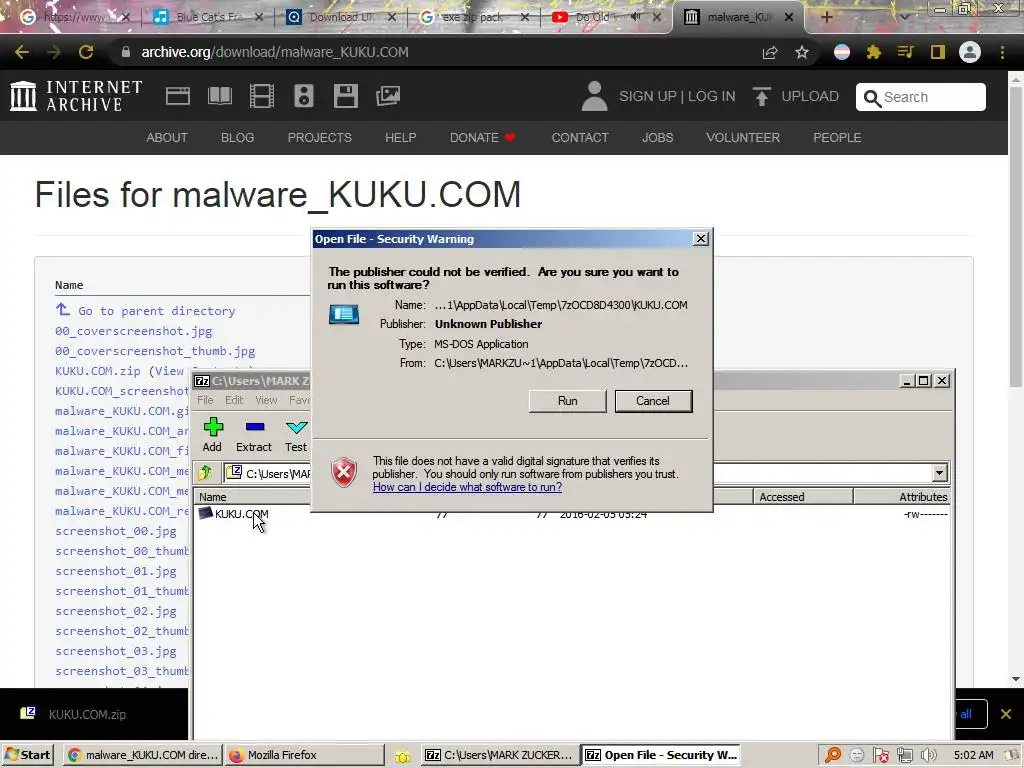Screen dimensions: 1024x768
Task: Open 00_coverscreenshot.jpg file link
Action: (x=133, y=331)
